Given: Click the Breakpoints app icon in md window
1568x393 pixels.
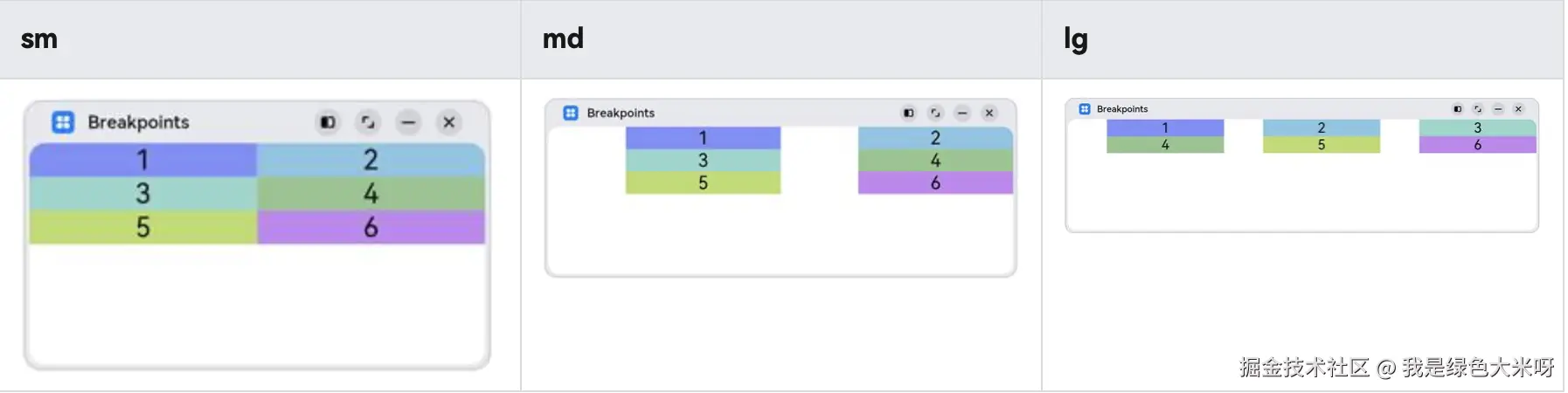Looking at the screenshot, I should click(x=571, y=113).
